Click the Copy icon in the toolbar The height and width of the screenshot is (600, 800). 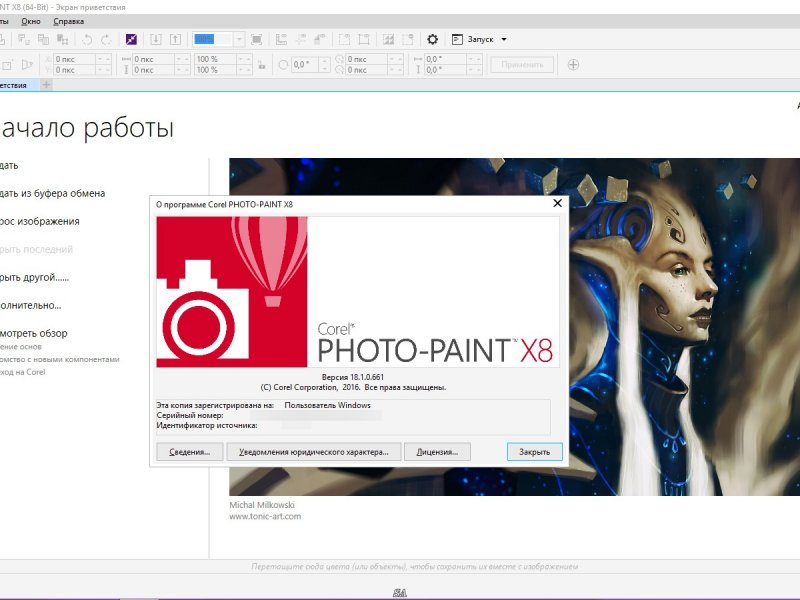[43, 39]
